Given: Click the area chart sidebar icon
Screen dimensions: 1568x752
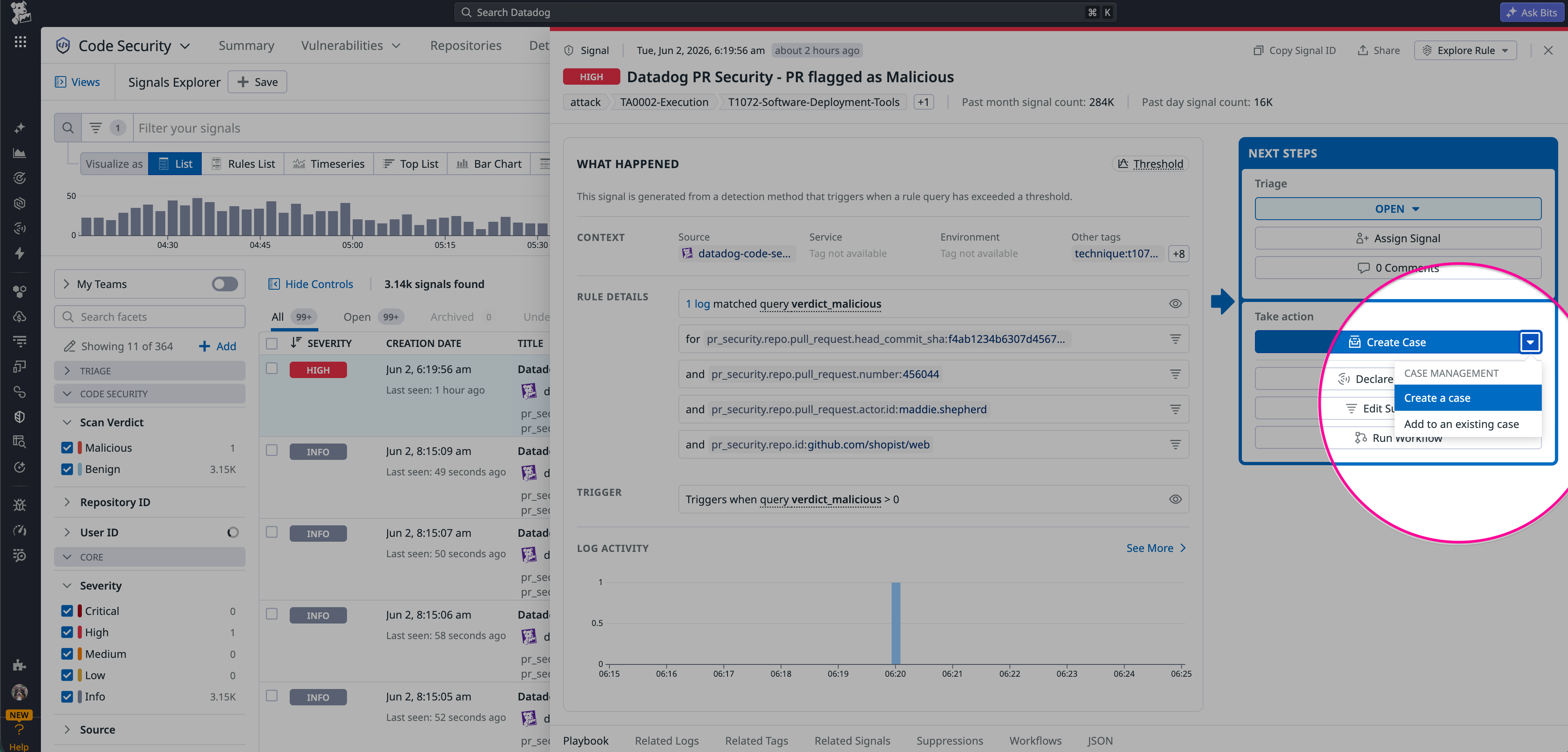Looking at the screenshot, I should pyautogui.click(x=20, y=153).
